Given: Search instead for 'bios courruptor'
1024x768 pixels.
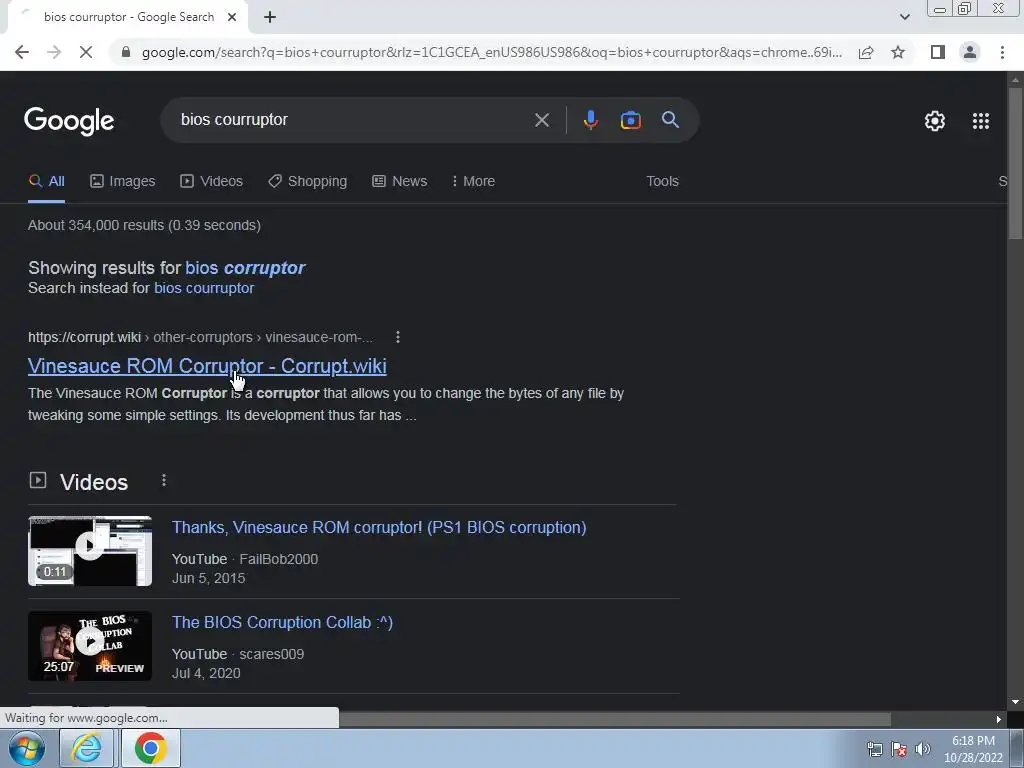Looking at the screenshot, I should [204, 288].
